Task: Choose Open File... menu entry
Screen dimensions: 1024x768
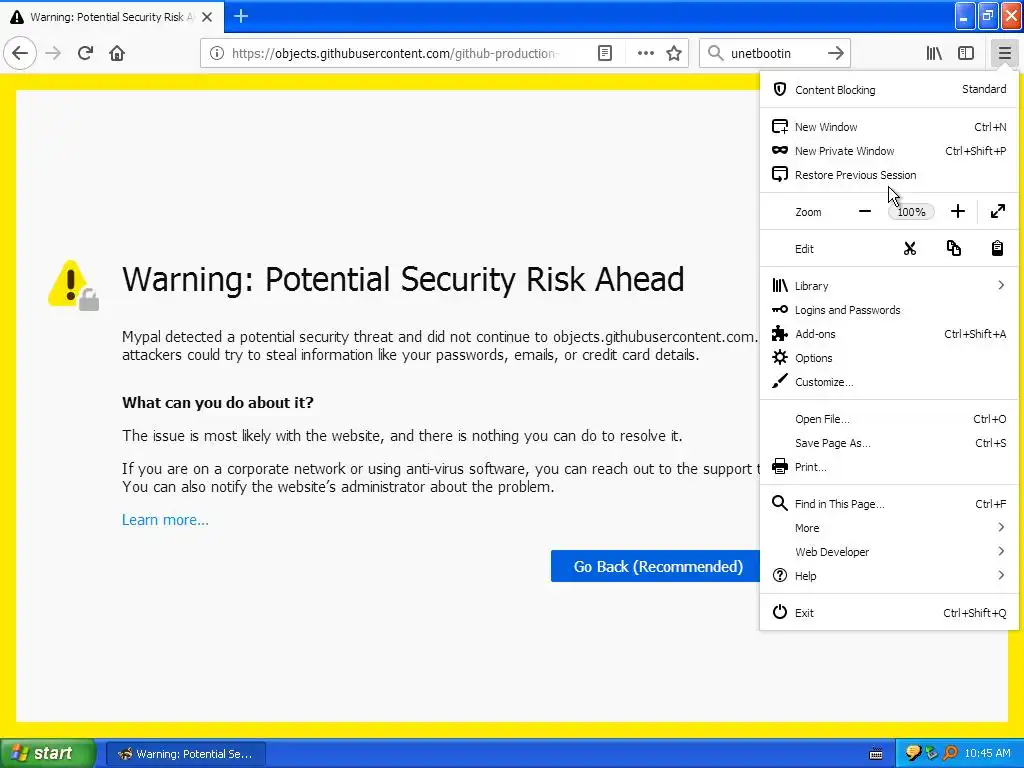Action: [x=889, y=419]
